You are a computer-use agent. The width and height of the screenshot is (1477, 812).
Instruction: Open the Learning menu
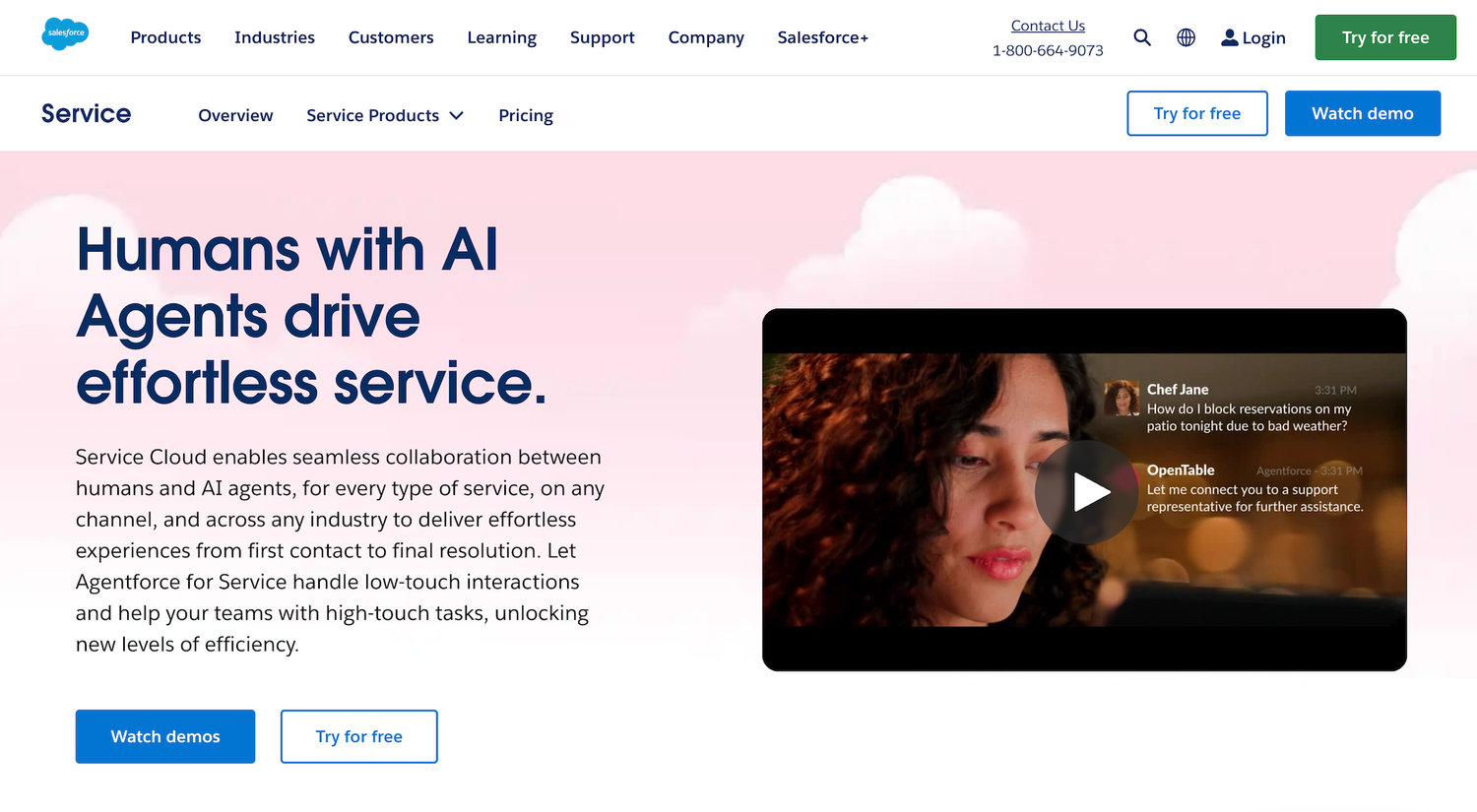click(x=502, y=37)
